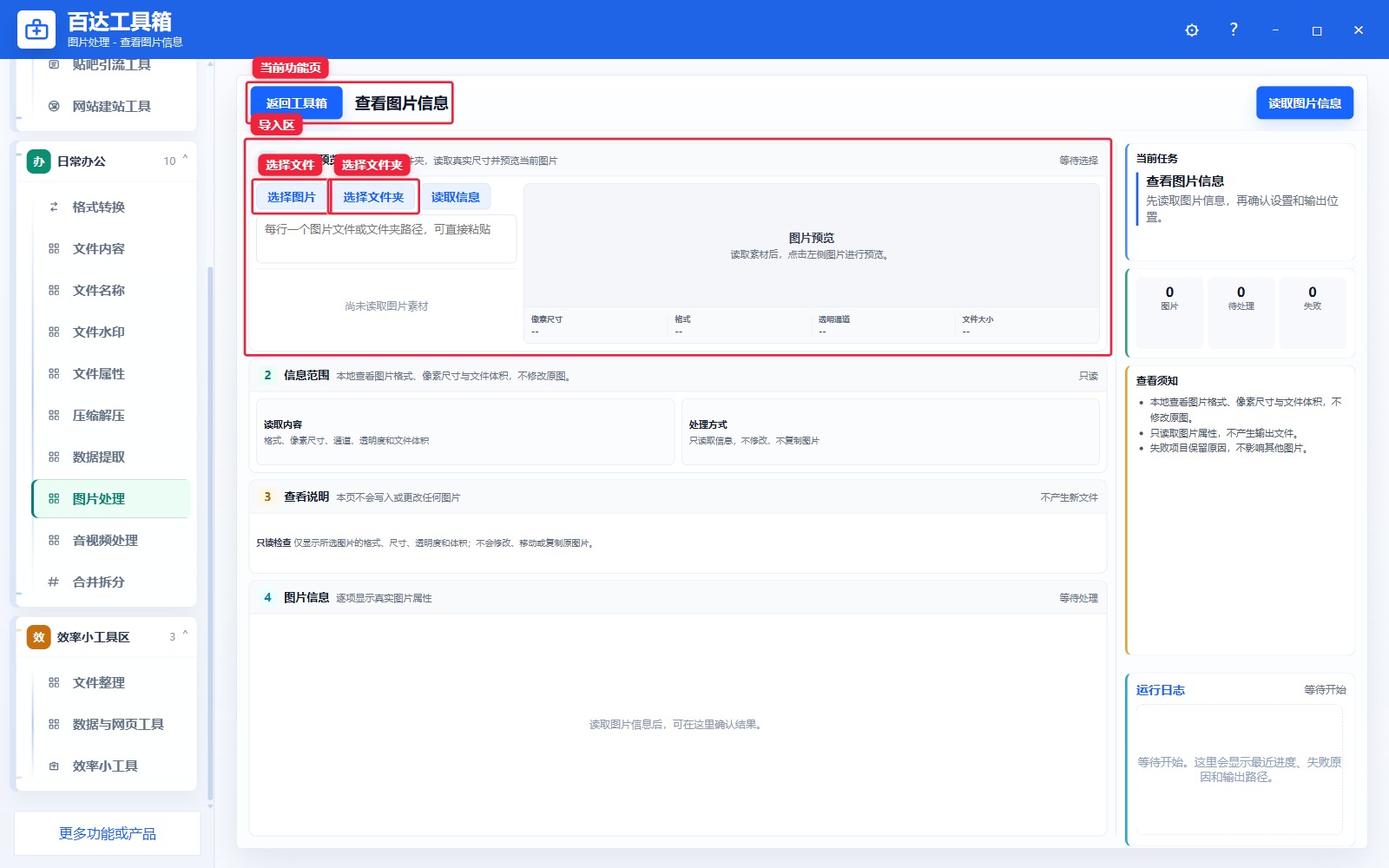1389x868 pixels.
Task: Click the 查看须知 heading
Action: tap(1157, 381)
